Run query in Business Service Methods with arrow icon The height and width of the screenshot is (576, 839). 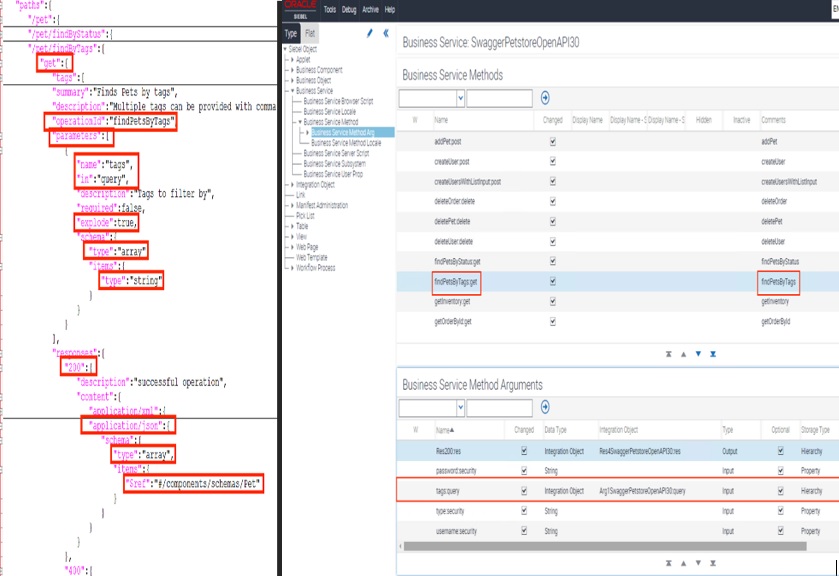tap(545, 97)
